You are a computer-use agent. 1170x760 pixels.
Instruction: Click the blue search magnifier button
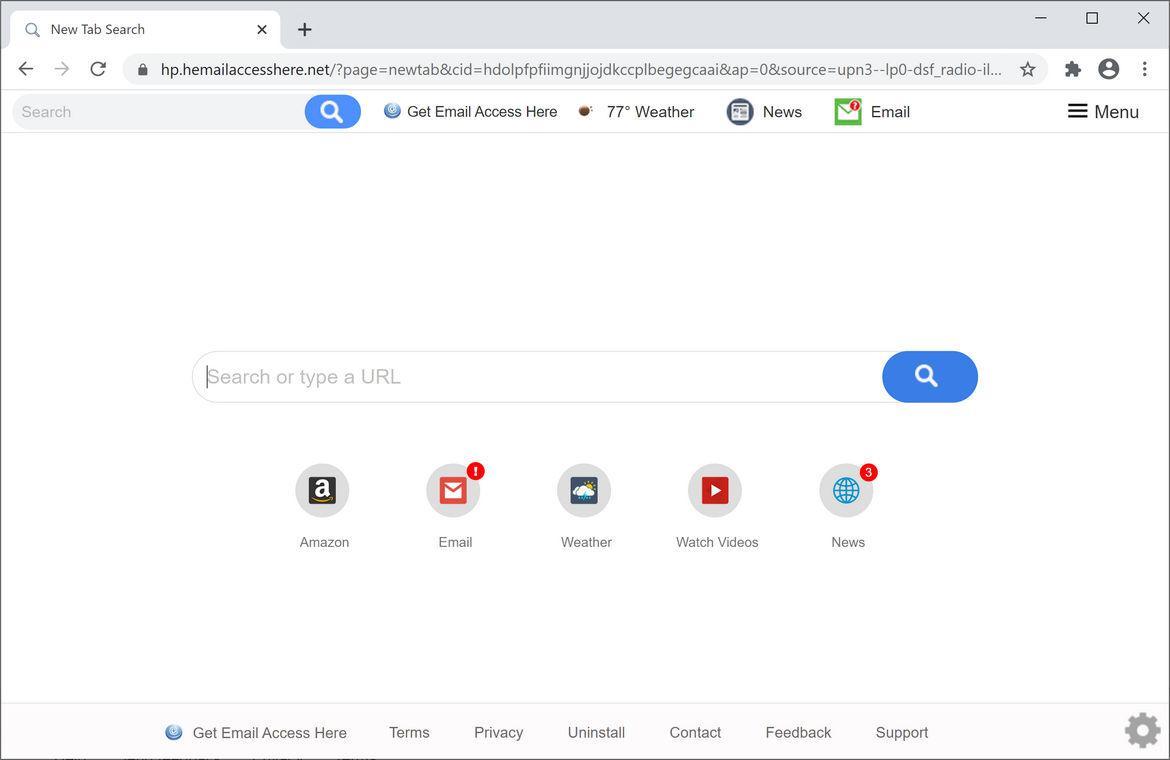tap(928, 376)
